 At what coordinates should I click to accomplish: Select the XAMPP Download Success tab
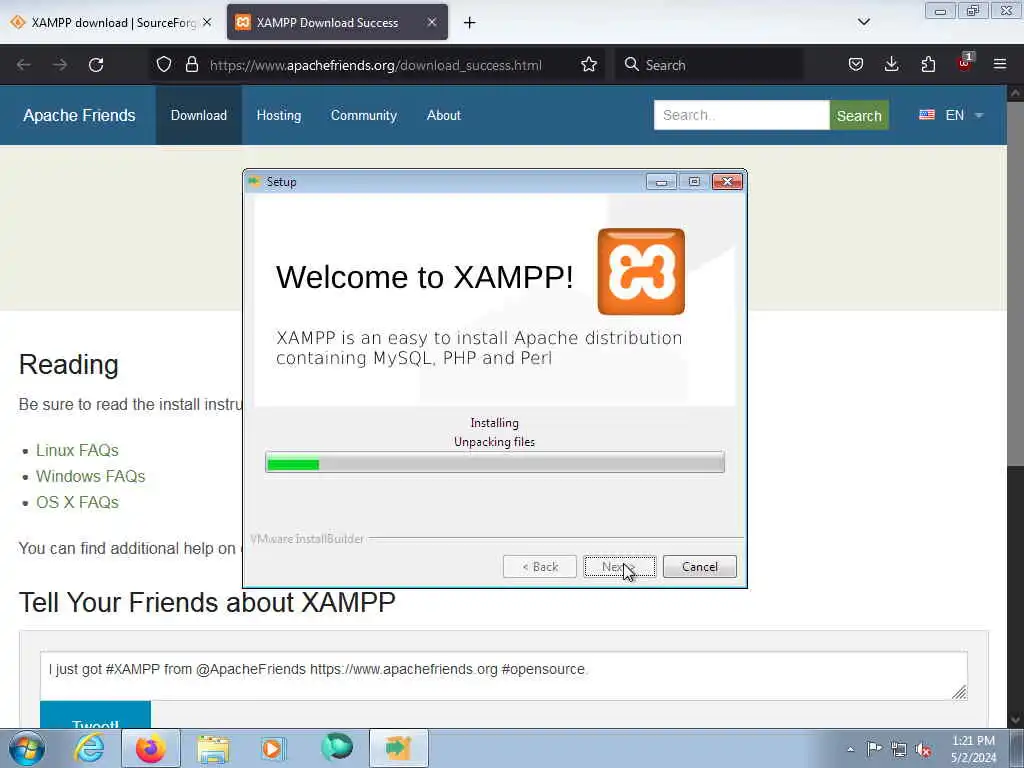[337, 22]
